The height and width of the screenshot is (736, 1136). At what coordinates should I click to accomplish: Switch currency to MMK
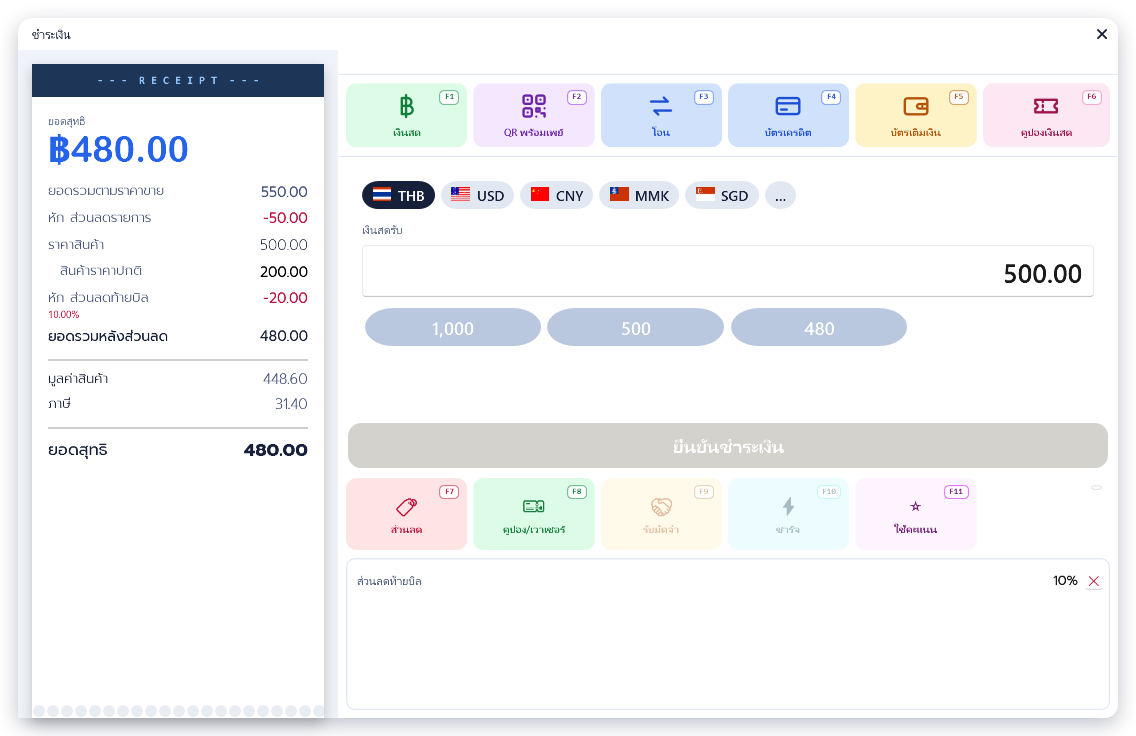tap(639, 196)
